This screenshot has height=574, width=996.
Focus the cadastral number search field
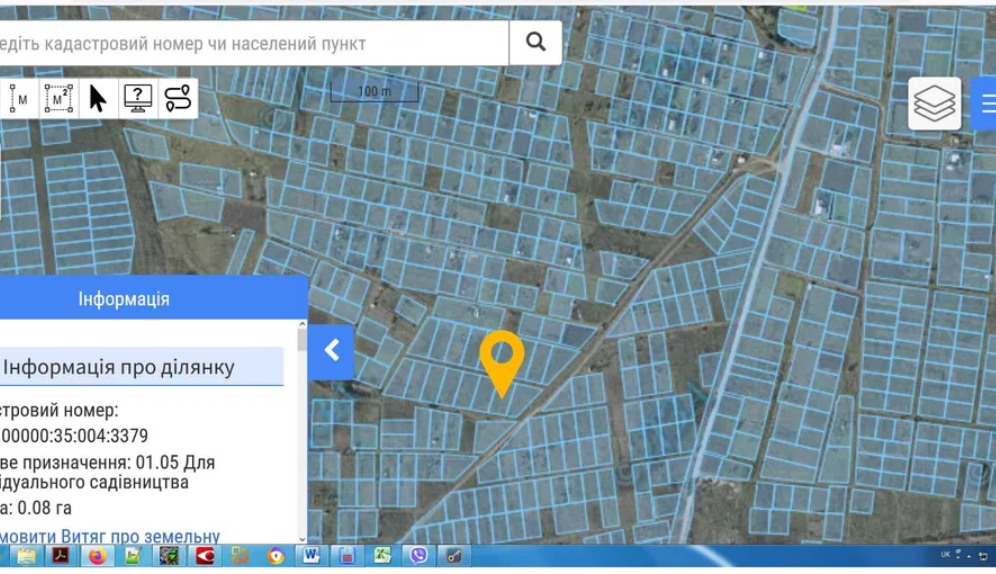click(254, 43)
